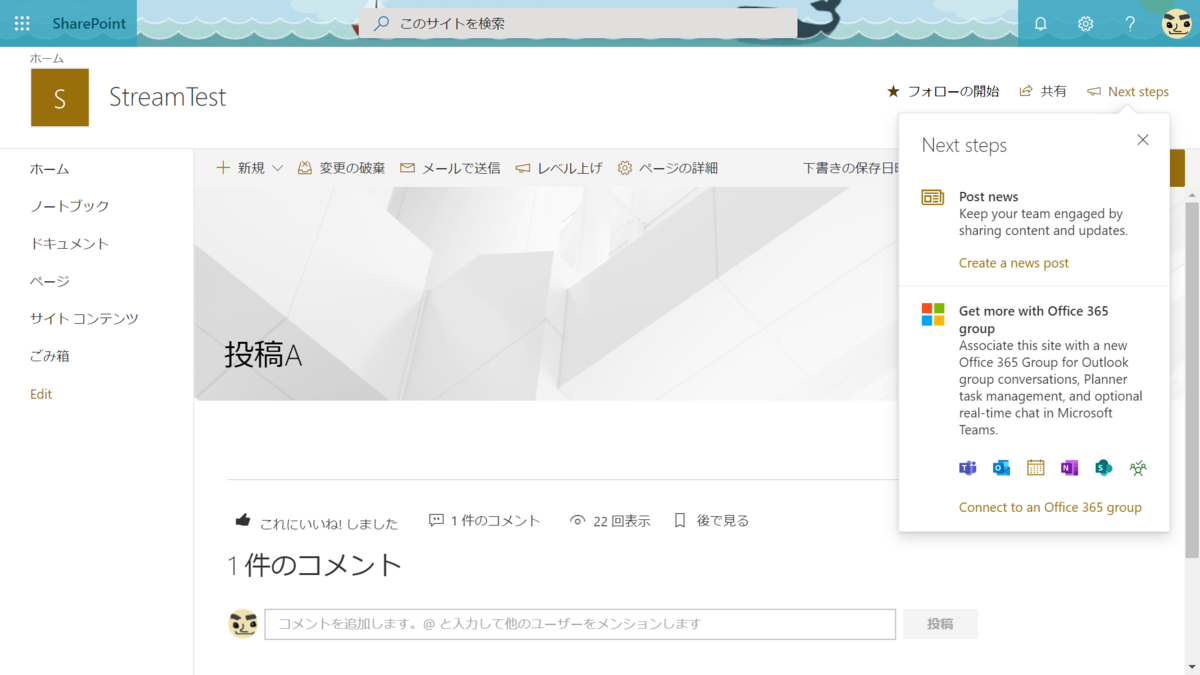This screenshot has width=1200, height=675.
Task: Click the share arrow icon
Action: 1025,91
